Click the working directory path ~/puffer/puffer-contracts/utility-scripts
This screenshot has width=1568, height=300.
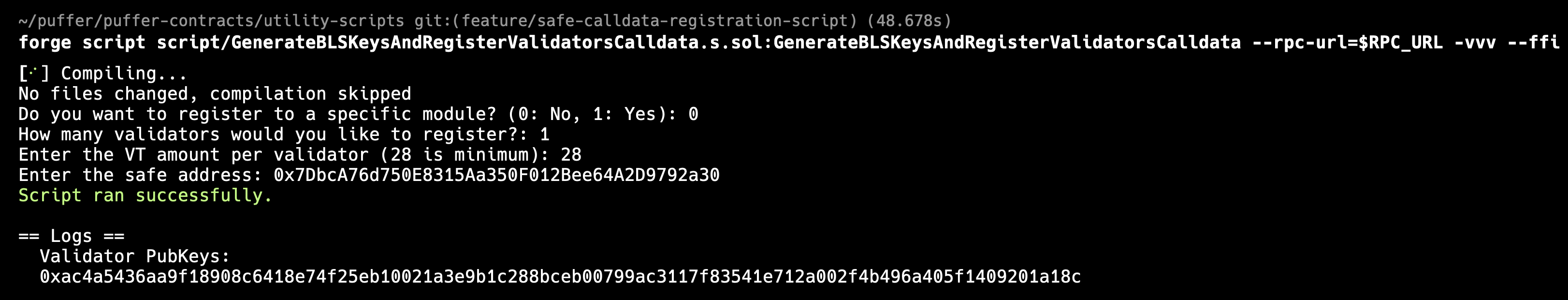(x=211, y=21)
